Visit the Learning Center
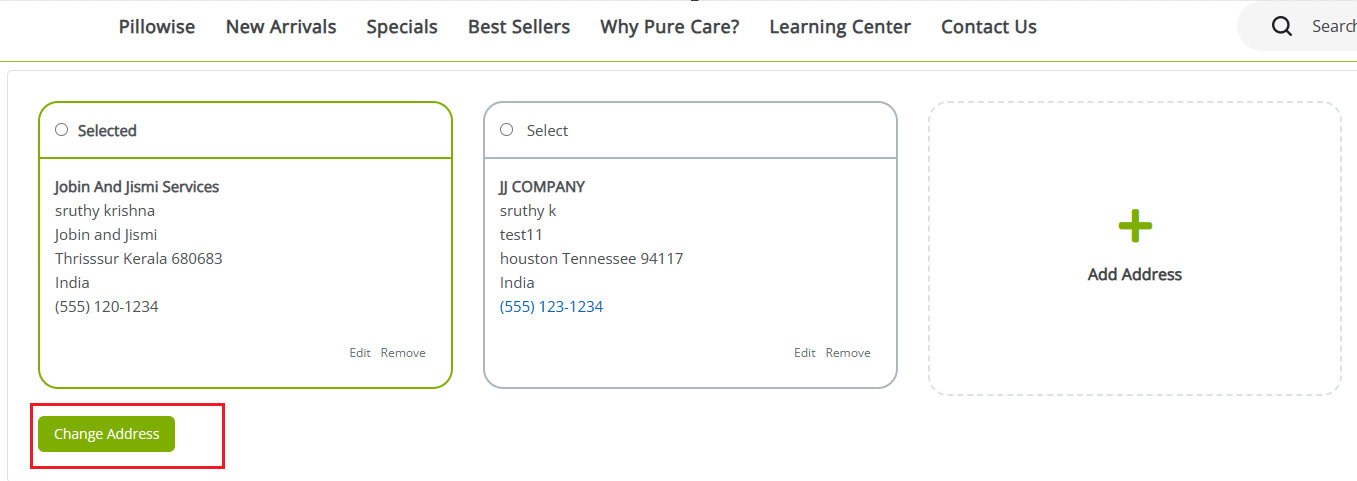This screenshot has width=1357, height=481. coord(840,27)
